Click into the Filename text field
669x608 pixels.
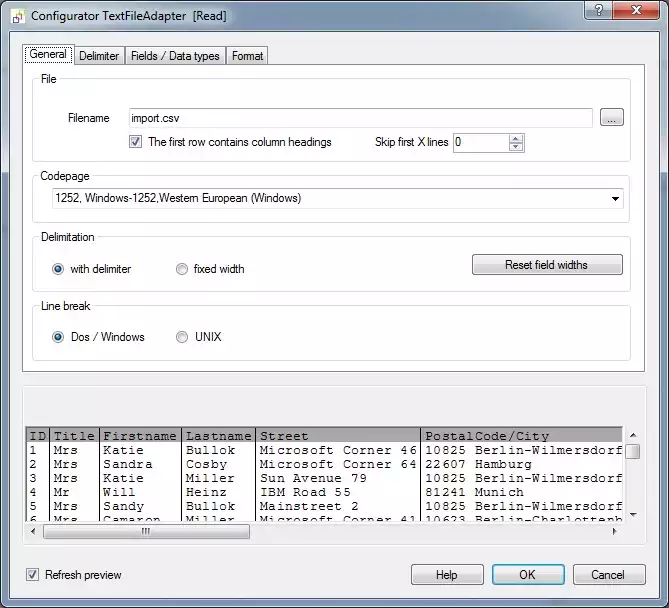(360, 118)
